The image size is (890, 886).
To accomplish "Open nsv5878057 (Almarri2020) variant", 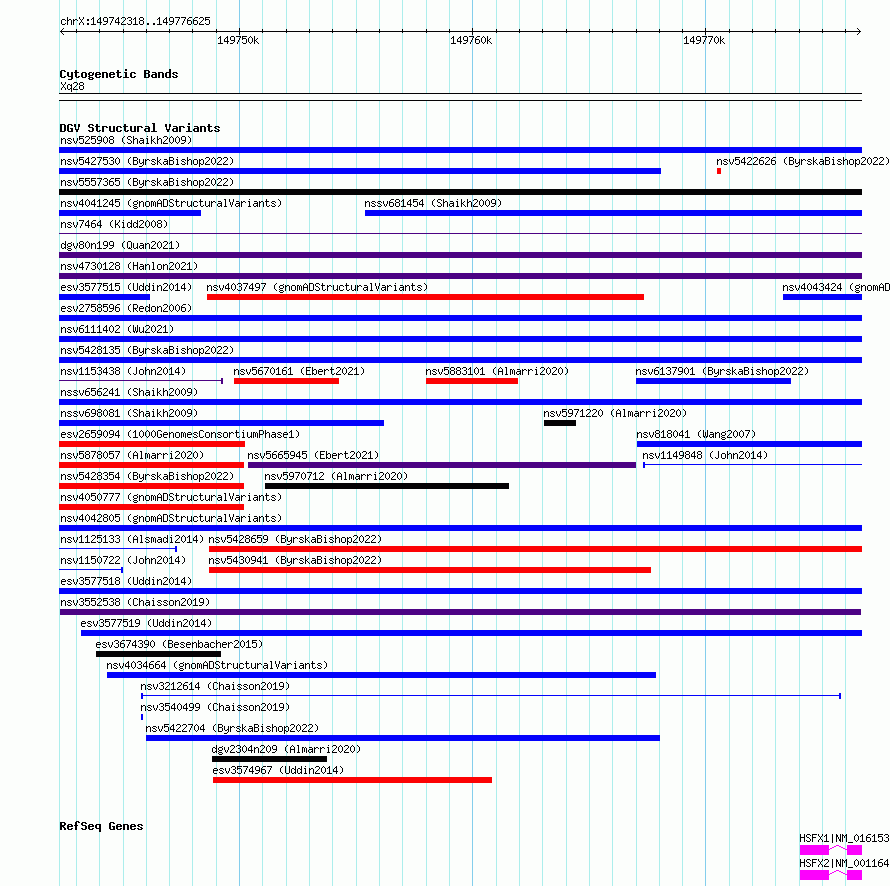I will (x=132, y=455).
